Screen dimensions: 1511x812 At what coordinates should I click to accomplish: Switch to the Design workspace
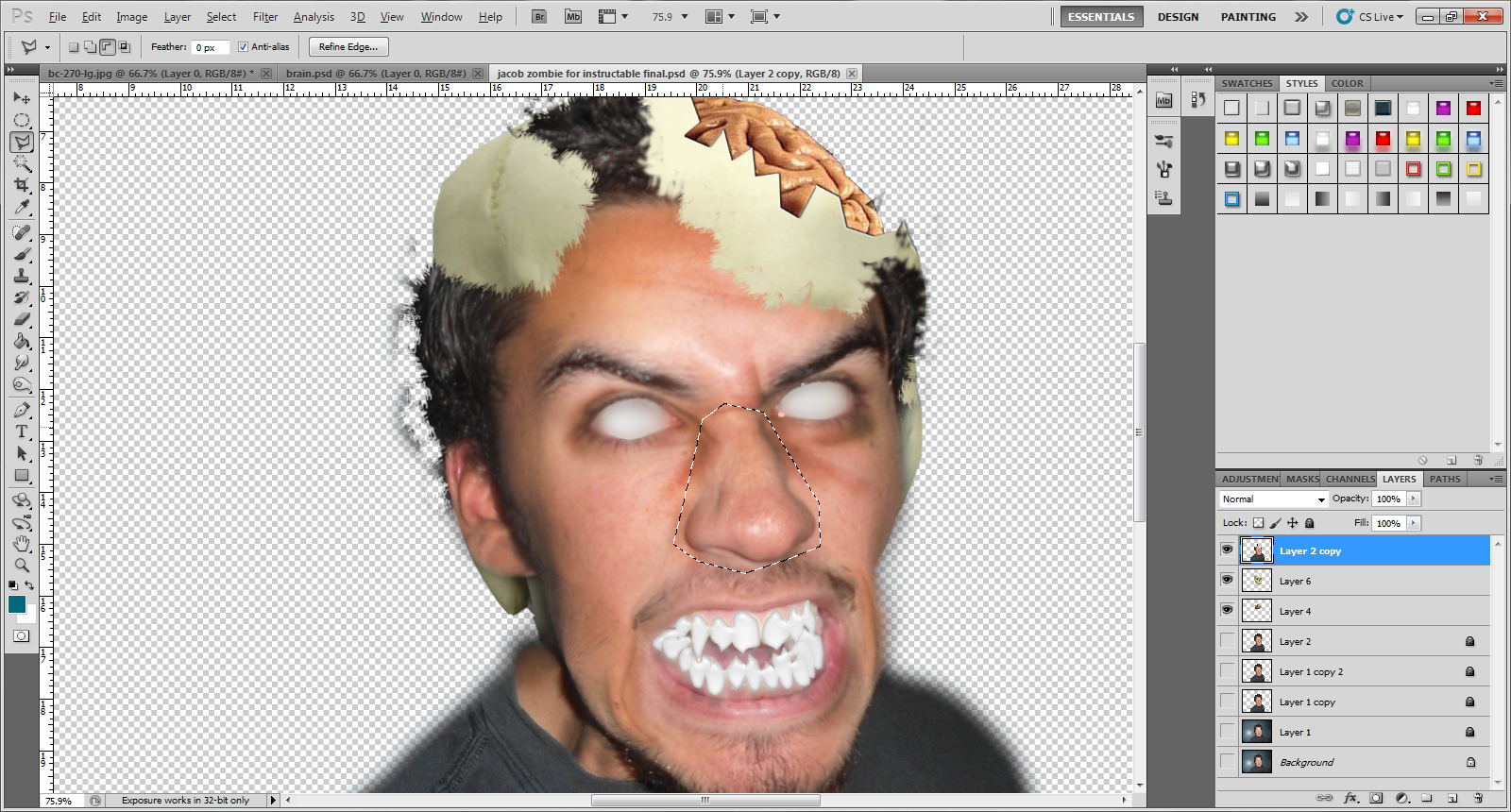1178,17
